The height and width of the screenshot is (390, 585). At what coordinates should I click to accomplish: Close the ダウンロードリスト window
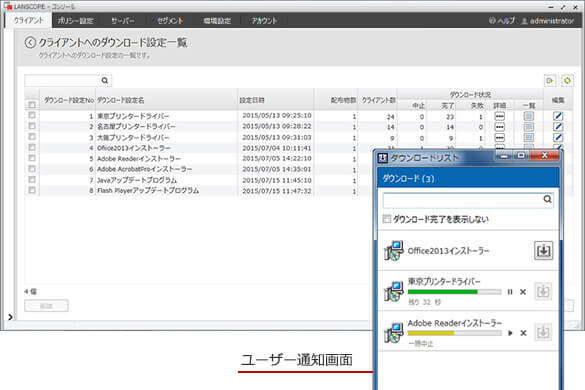pyautogui.click(x=544, y=156)
